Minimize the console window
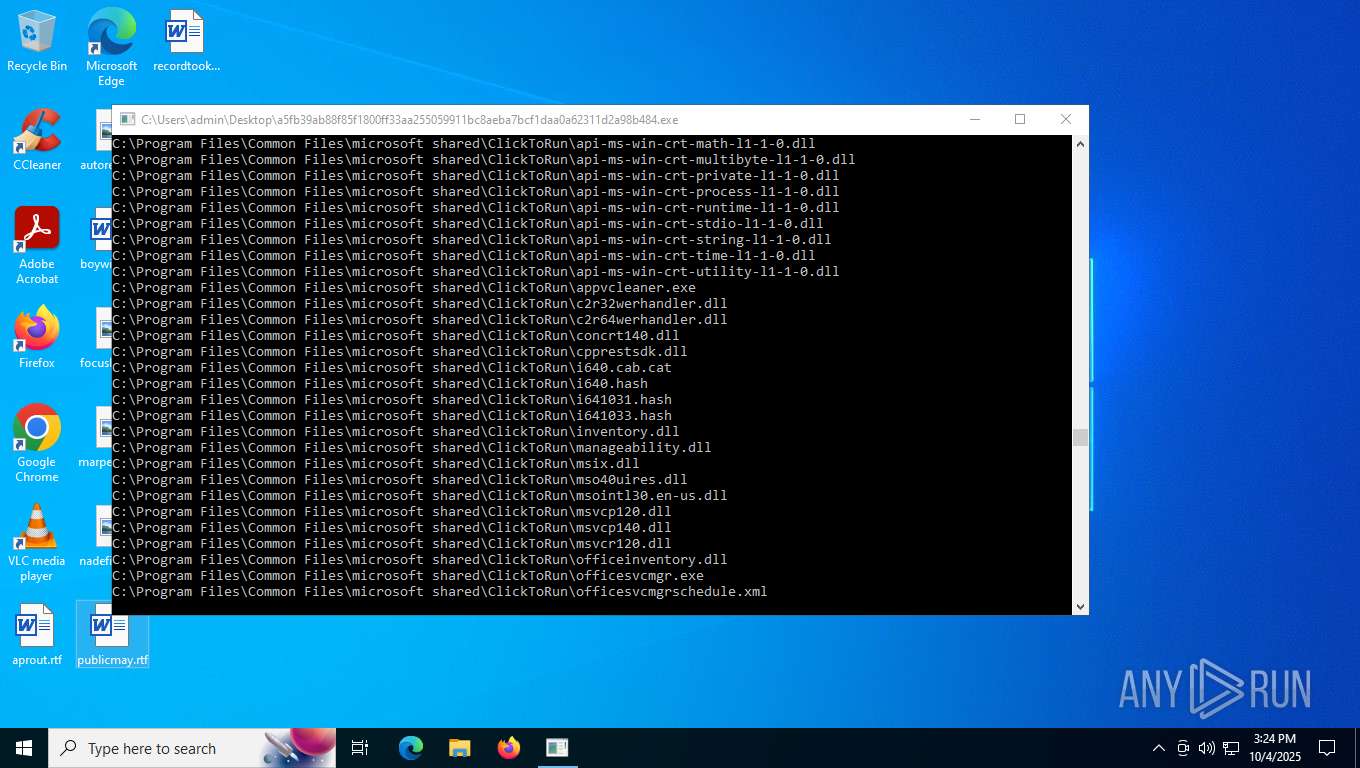The image size is (1360, 768). tap(974, 120)
